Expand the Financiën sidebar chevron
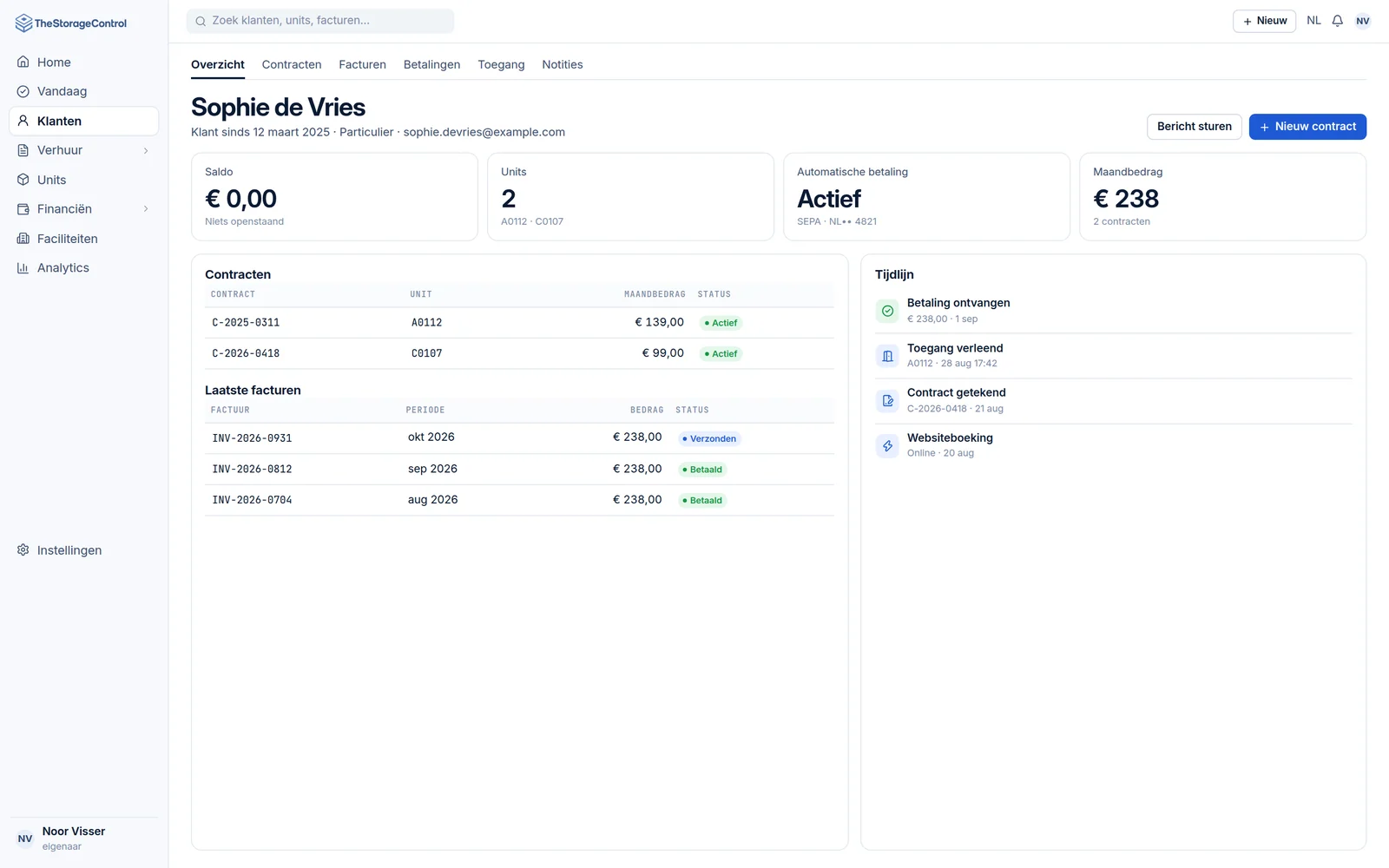1389x868 pixels. 146,209
